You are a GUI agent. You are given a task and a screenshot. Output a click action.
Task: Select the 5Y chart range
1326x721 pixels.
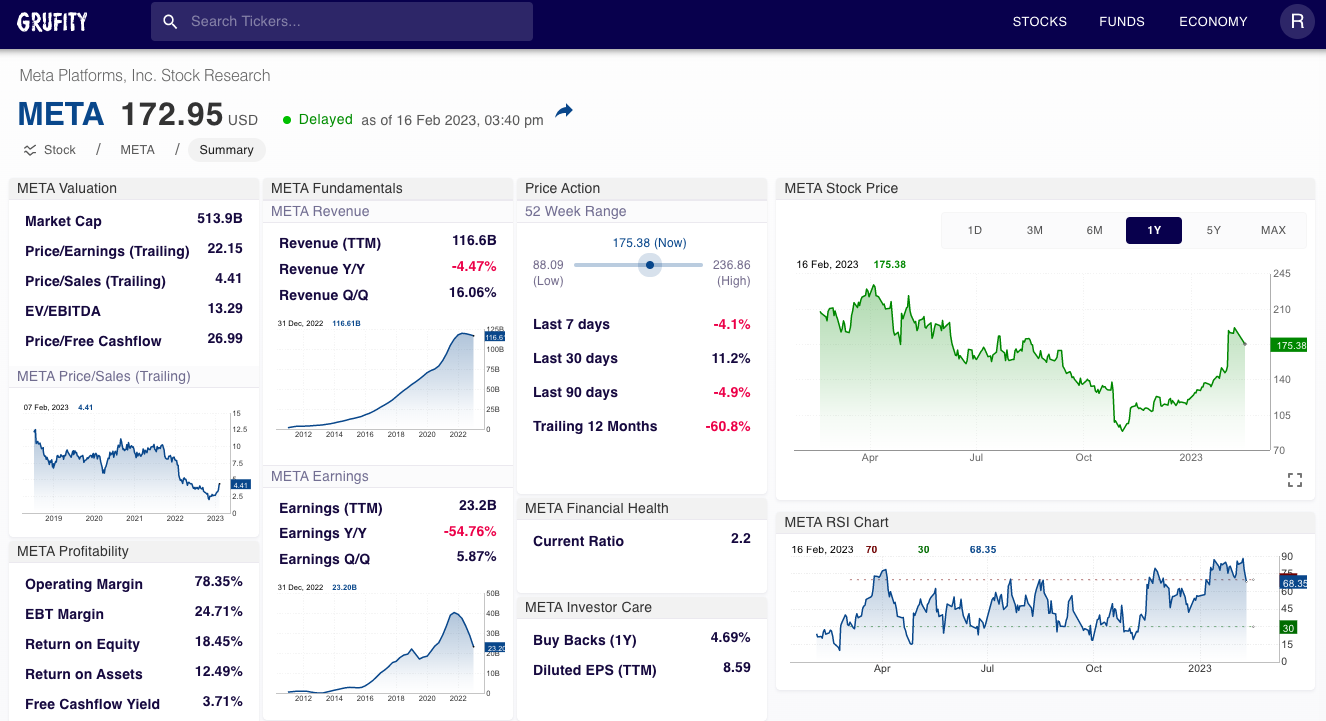(1213, 230)
